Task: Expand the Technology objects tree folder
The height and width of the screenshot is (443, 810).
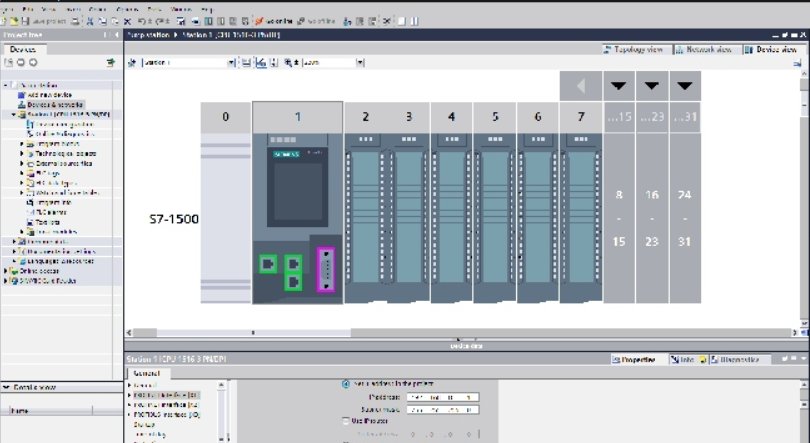Action: click(22, 153)
